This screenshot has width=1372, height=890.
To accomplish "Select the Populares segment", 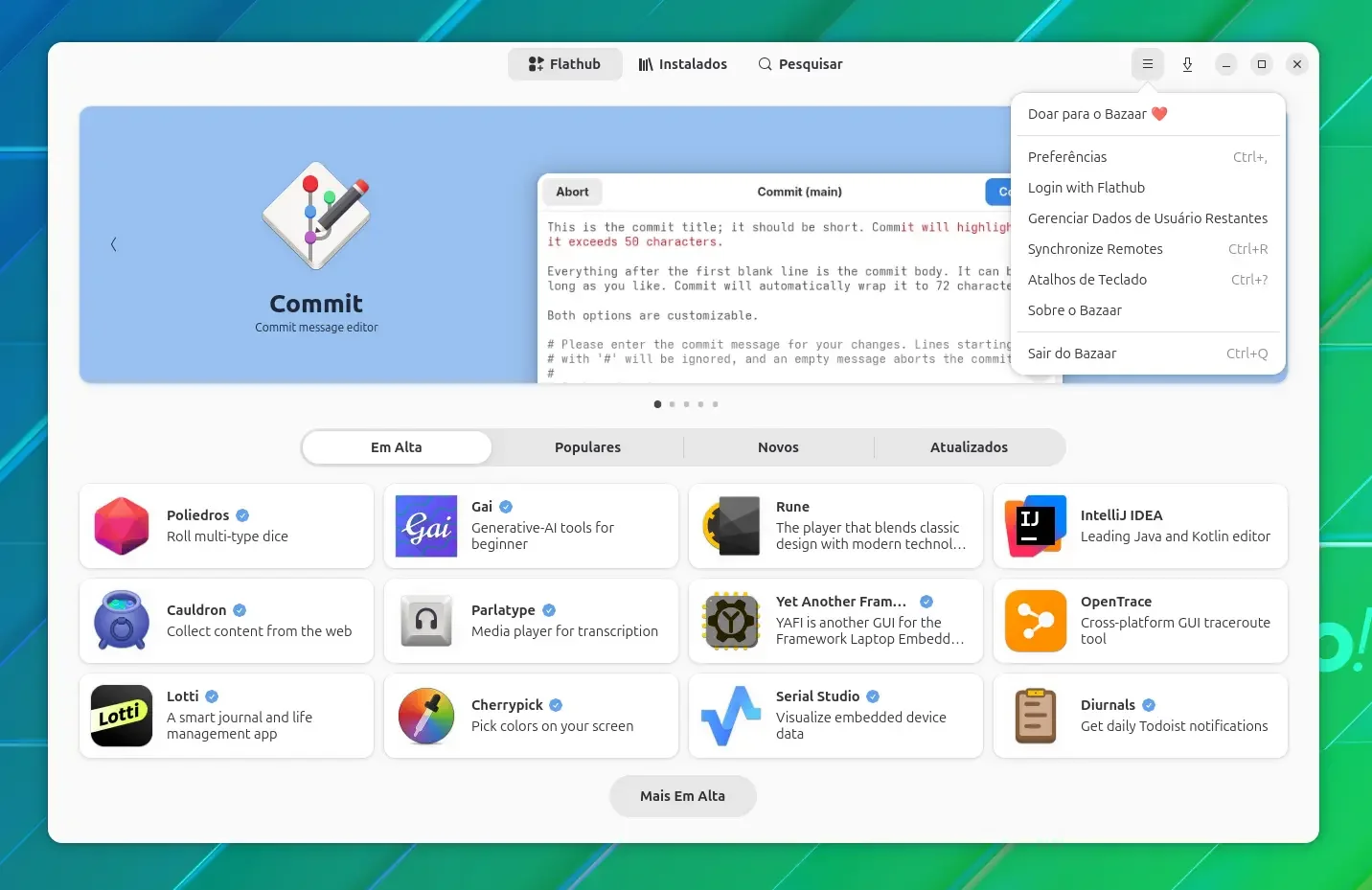I will [x=587, y=447].
